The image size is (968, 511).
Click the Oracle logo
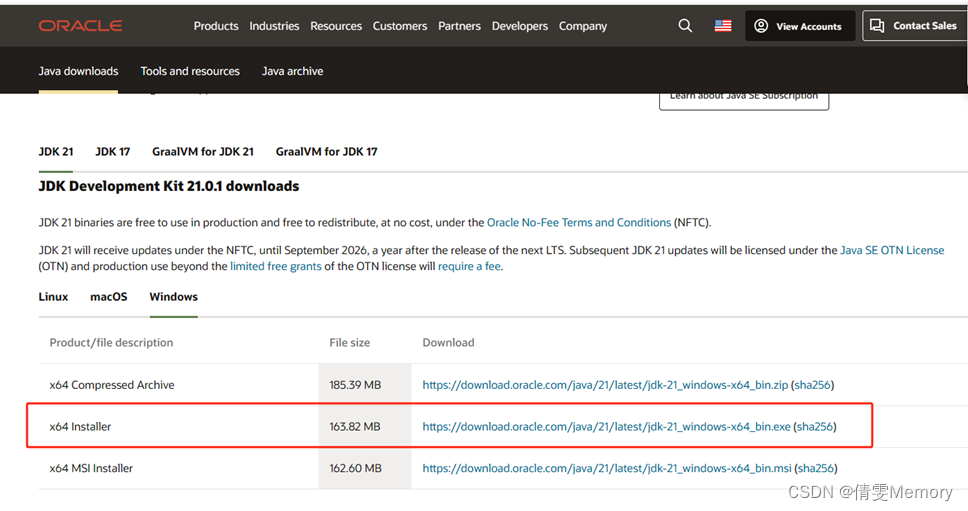pyautogui.click(x=80, y=26)
